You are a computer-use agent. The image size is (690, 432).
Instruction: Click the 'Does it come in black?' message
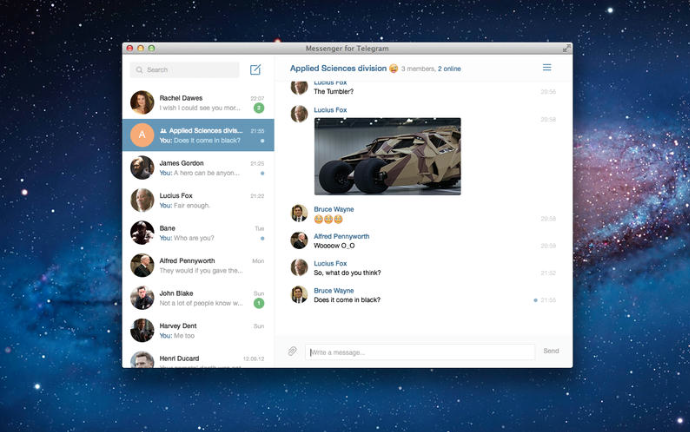347,300
